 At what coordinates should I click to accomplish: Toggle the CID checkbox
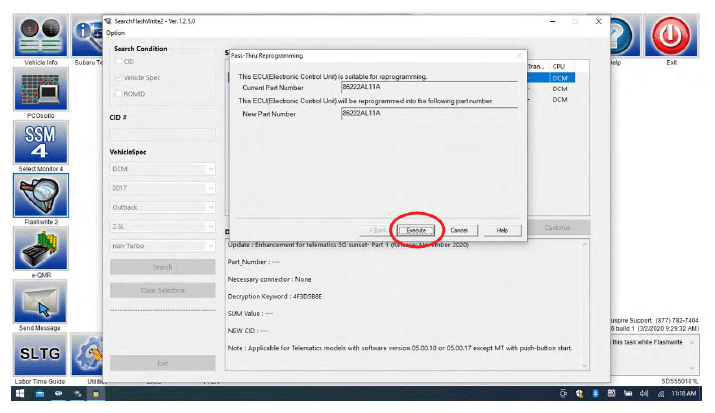[x=119, y=61]
